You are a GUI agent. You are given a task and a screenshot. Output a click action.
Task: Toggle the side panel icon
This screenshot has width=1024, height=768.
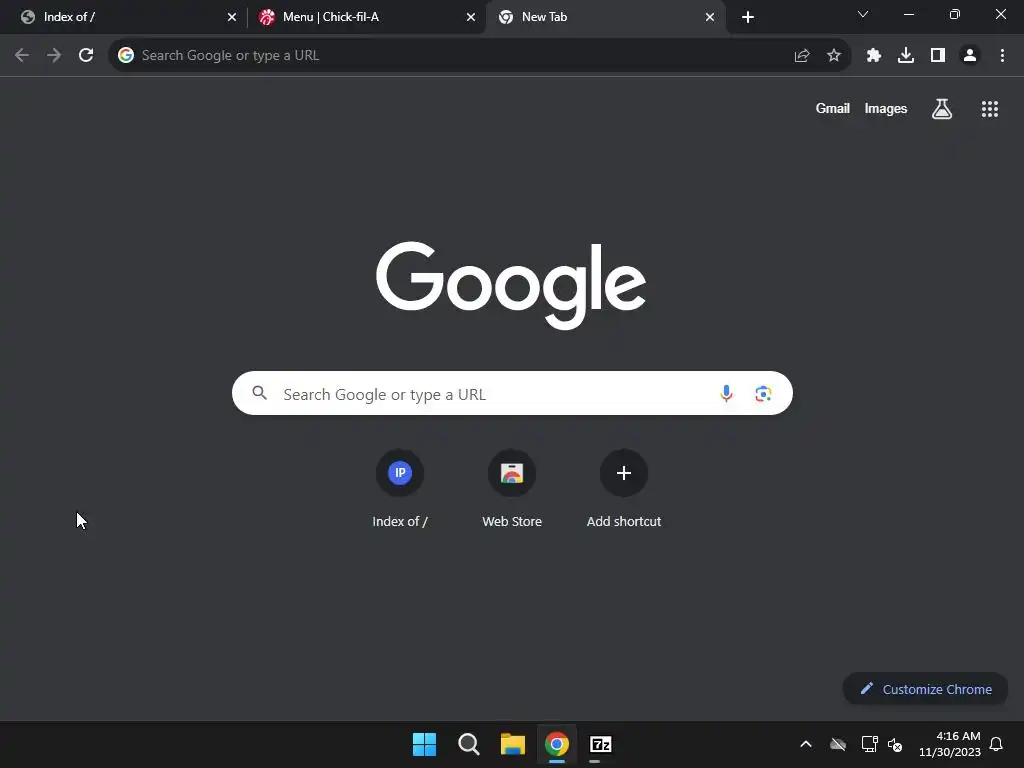(x=938, y=56)
